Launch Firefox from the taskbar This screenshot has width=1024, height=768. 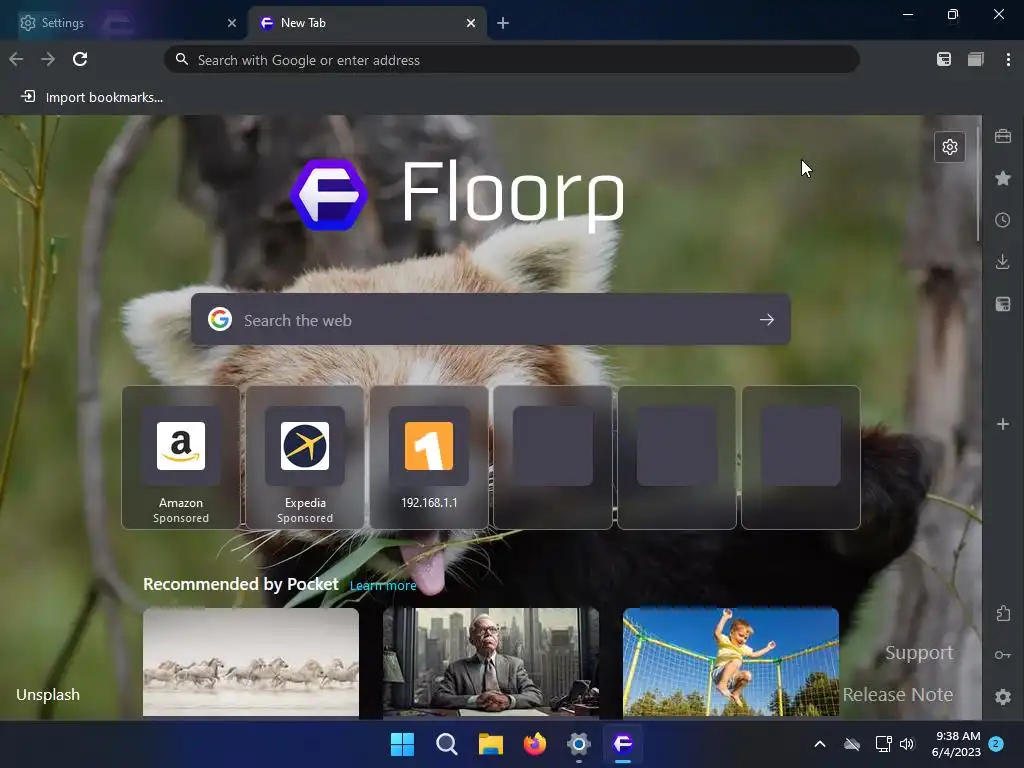[535, 744]
